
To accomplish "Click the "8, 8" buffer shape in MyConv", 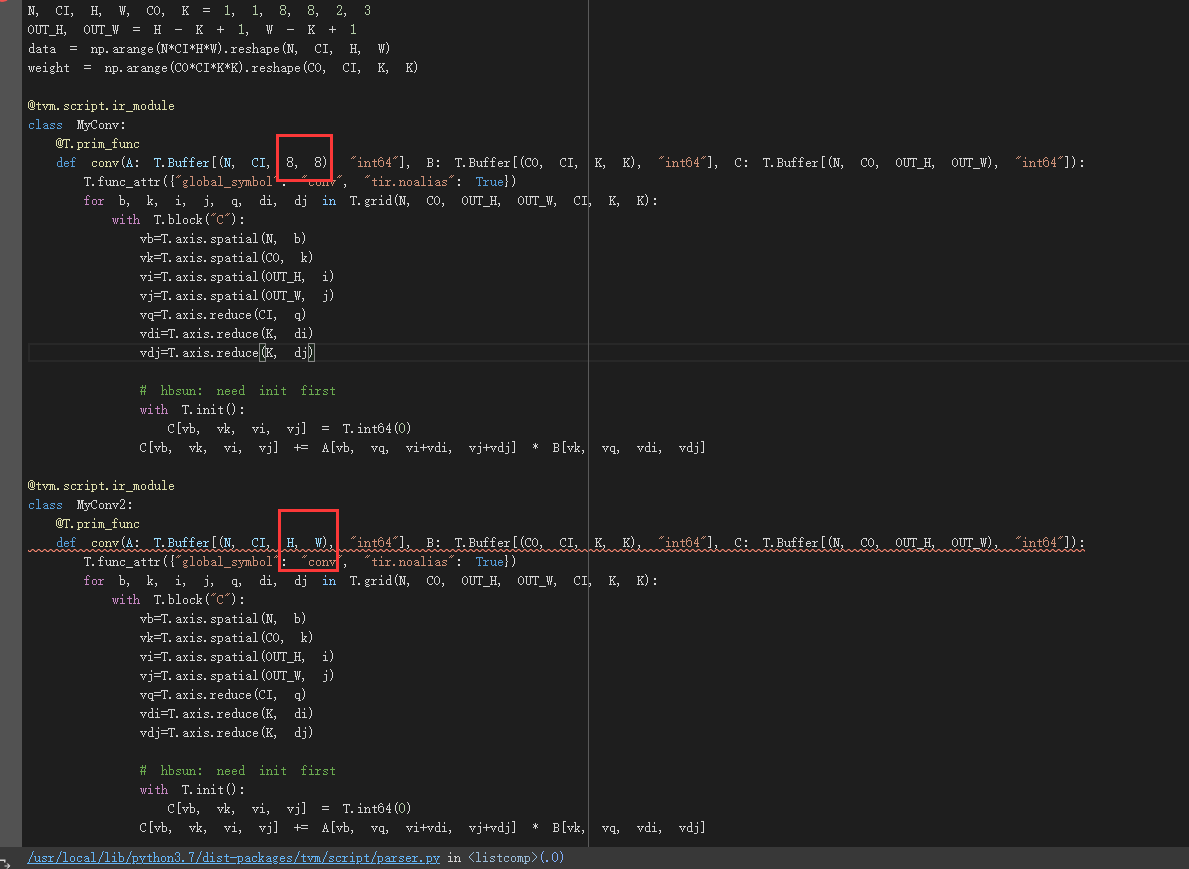I will point(306,162).
